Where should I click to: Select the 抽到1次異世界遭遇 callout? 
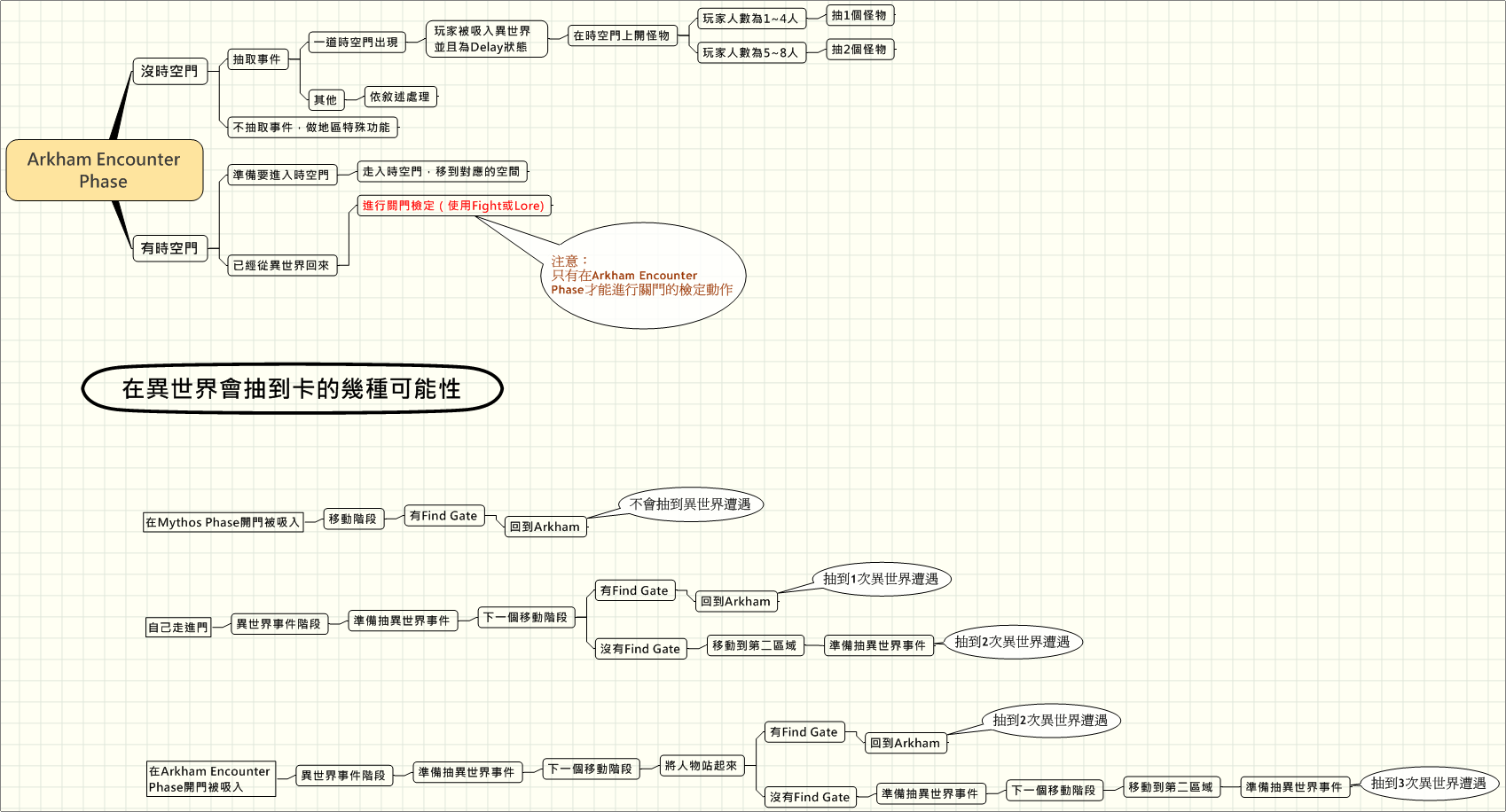coord(881,579)
